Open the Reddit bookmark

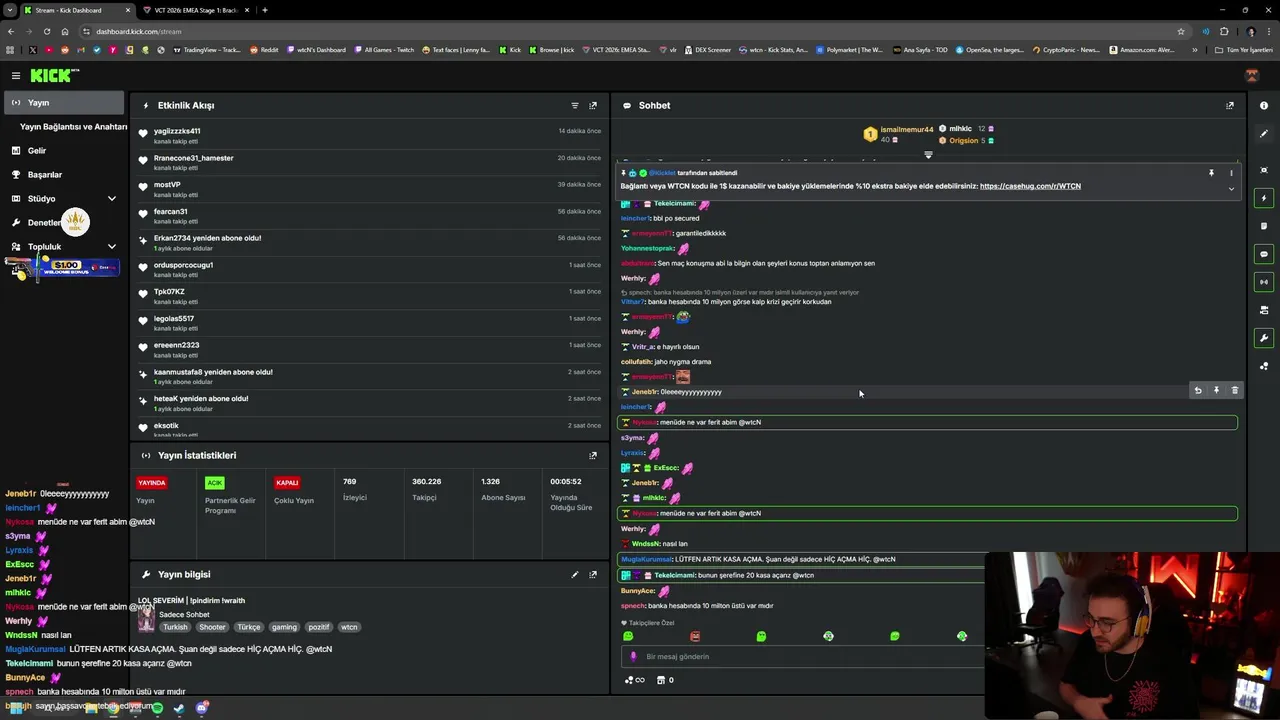[x=264, y=49]
